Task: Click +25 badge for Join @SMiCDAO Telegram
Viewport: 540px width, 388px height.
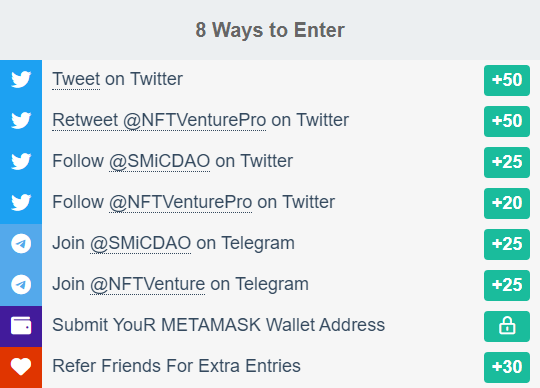Action: coord(507,244)
